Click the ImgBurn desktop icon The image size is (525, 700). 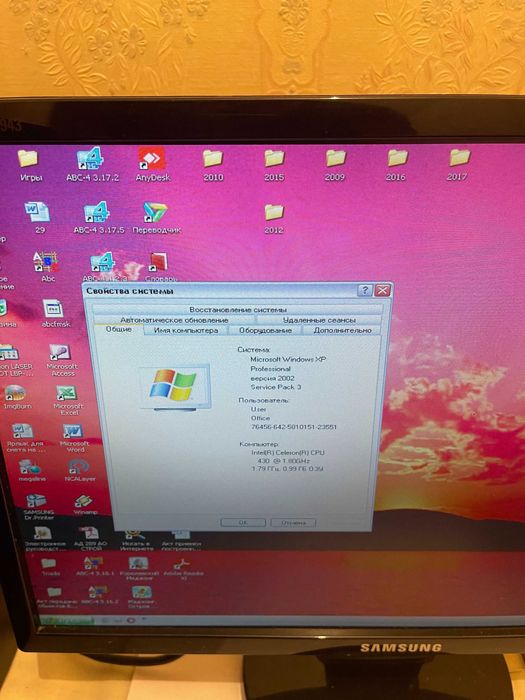point(17,397)
